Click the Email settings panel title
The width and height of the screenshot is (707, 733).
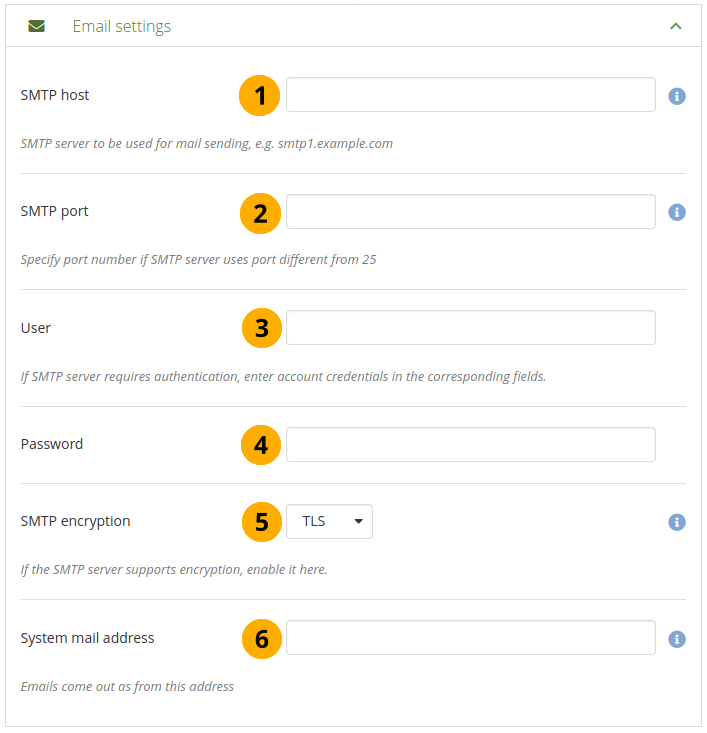pos(121,27)
